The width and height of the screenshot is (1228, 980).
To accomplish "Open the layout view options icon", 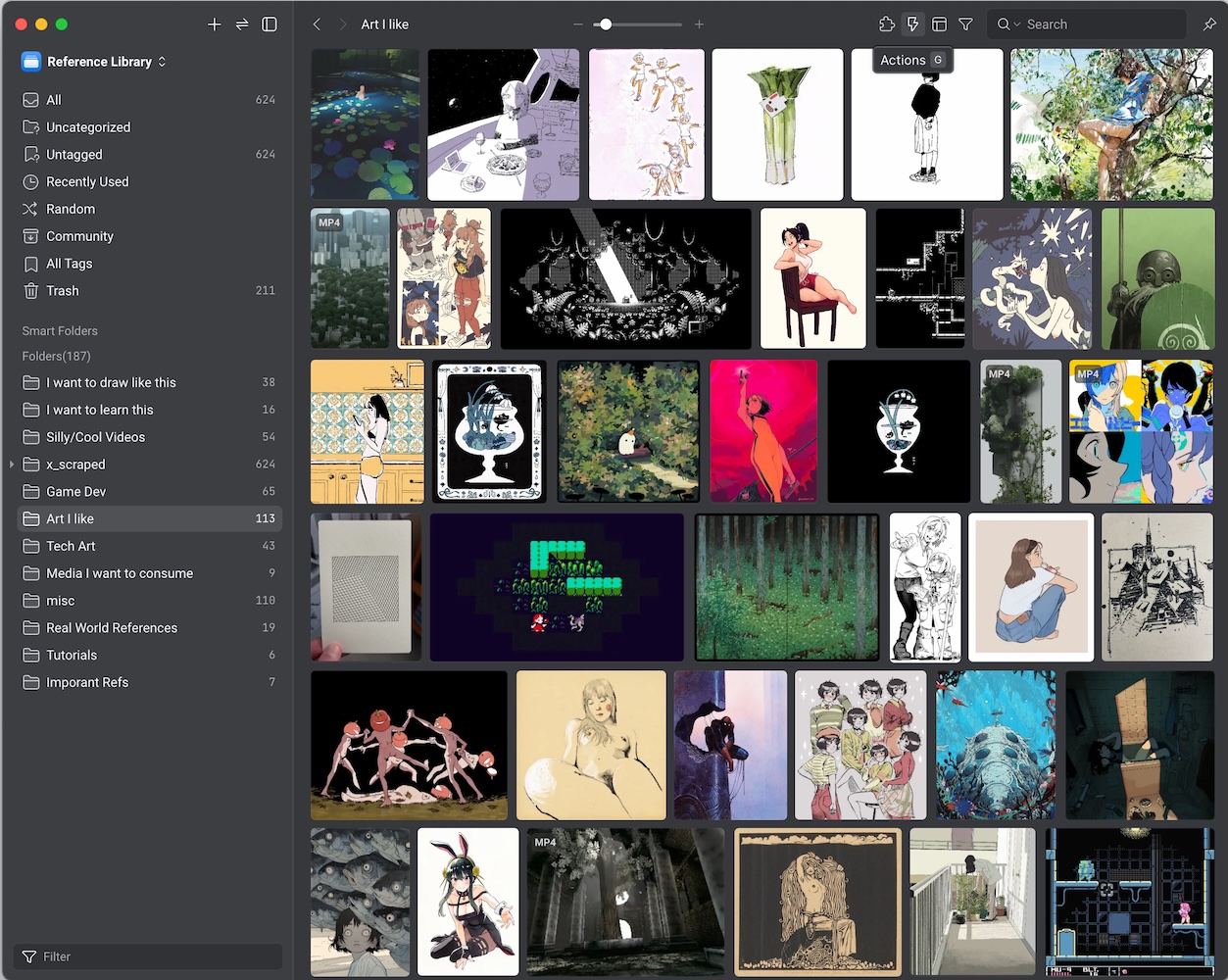I will tap(939, 24).
